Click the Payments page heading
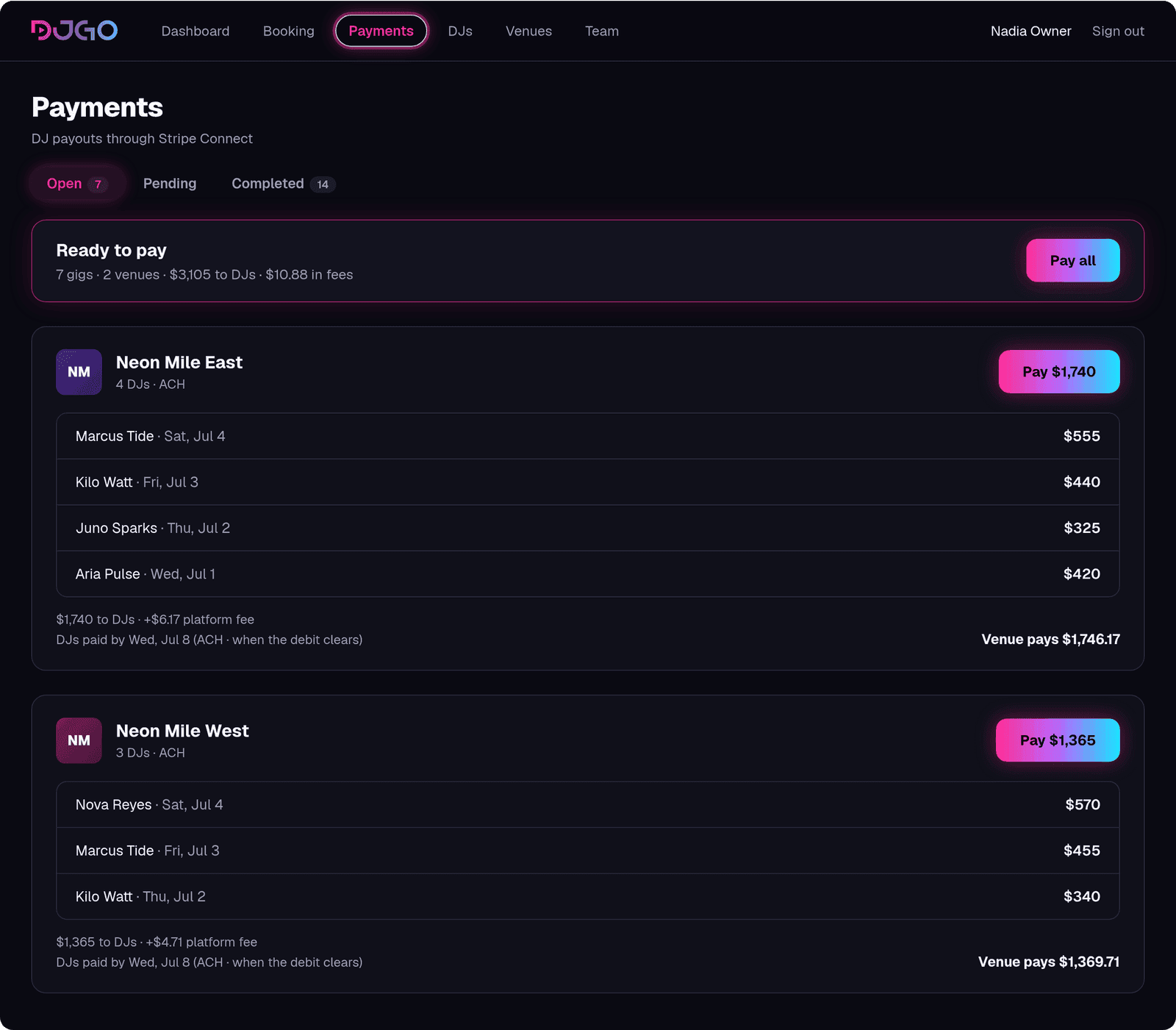This screenshot has height=1030, width=1176. [97, 107]
